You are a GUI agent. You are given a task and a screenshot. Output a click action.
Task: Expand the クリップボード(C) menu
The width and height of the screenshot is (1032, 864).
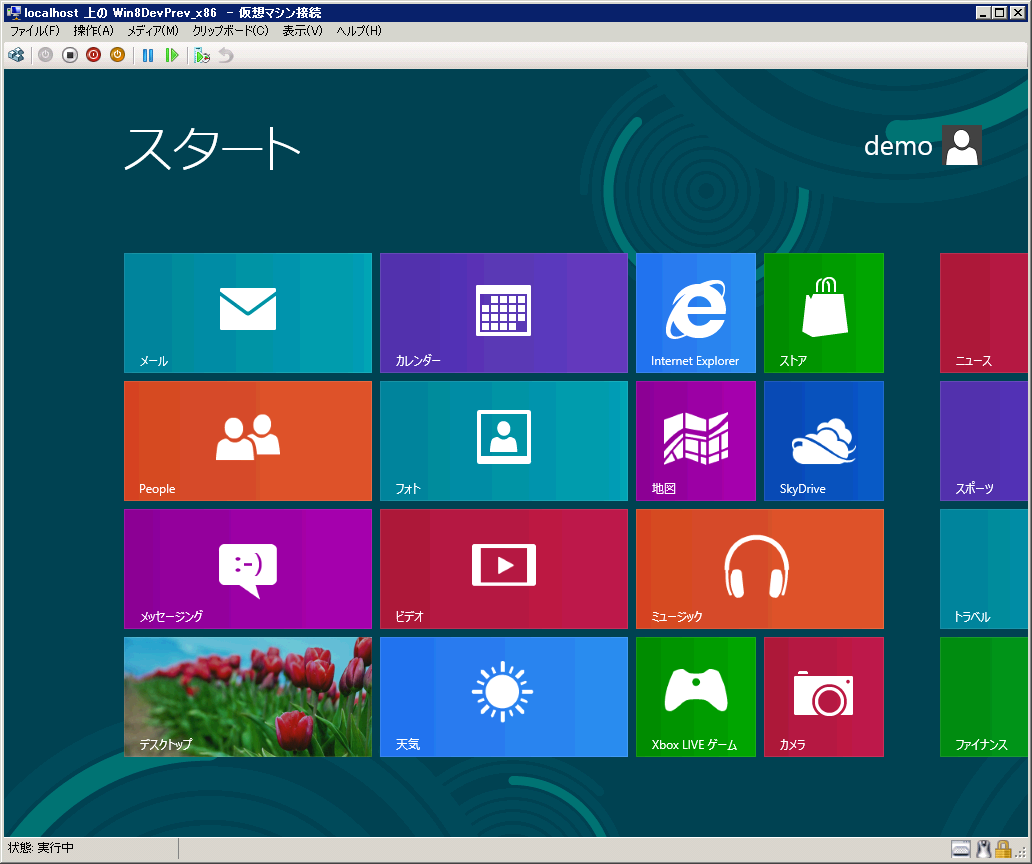230,31
